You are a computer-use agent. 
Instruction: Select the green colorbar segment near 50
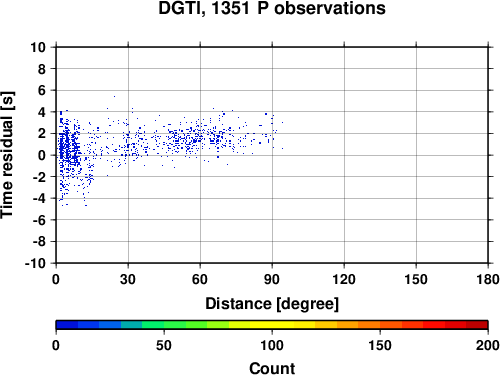click(175, 325)
